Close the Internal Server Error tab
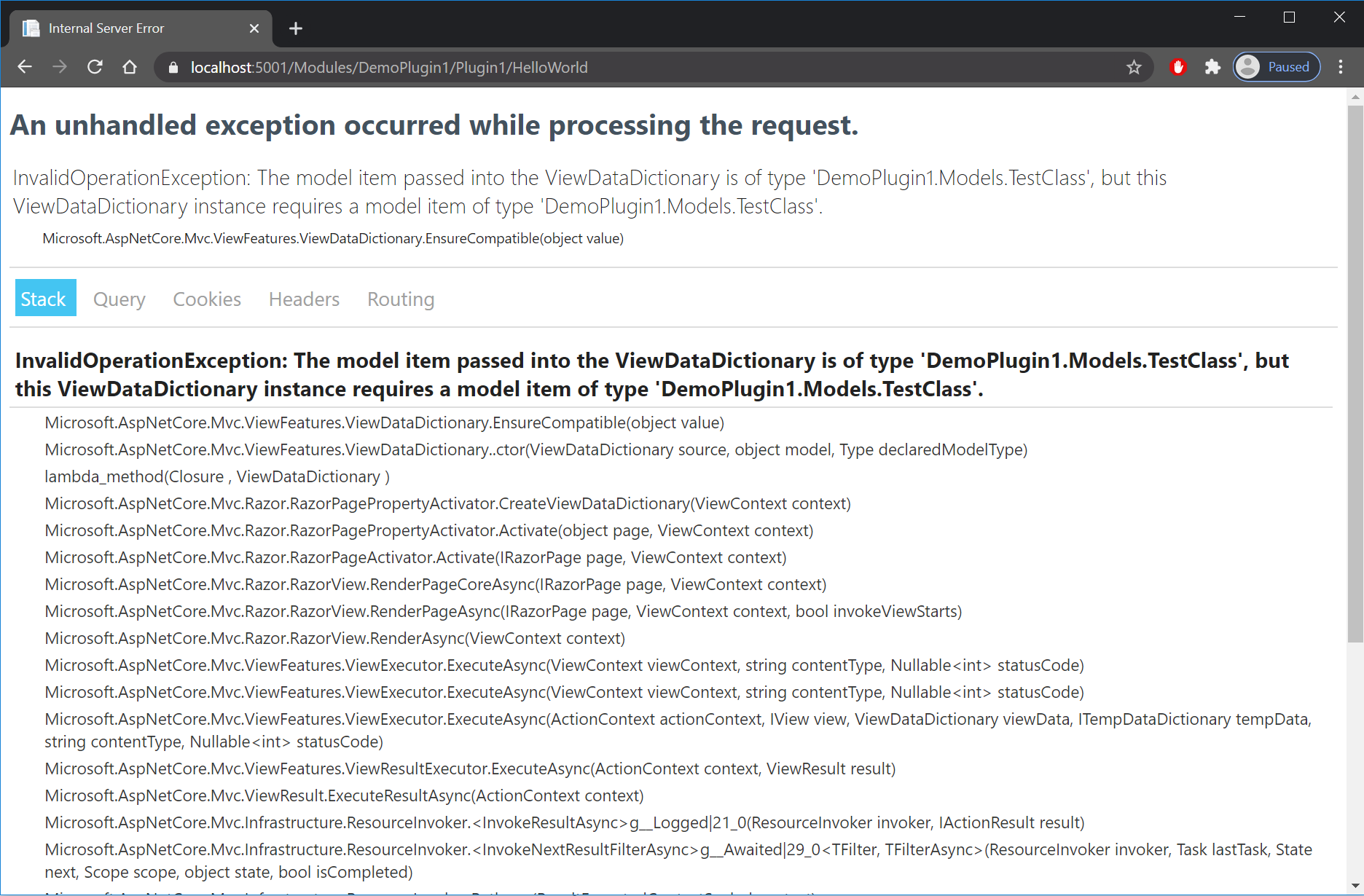This screenshot has width=1364, height=896. [x=254, y=28]
